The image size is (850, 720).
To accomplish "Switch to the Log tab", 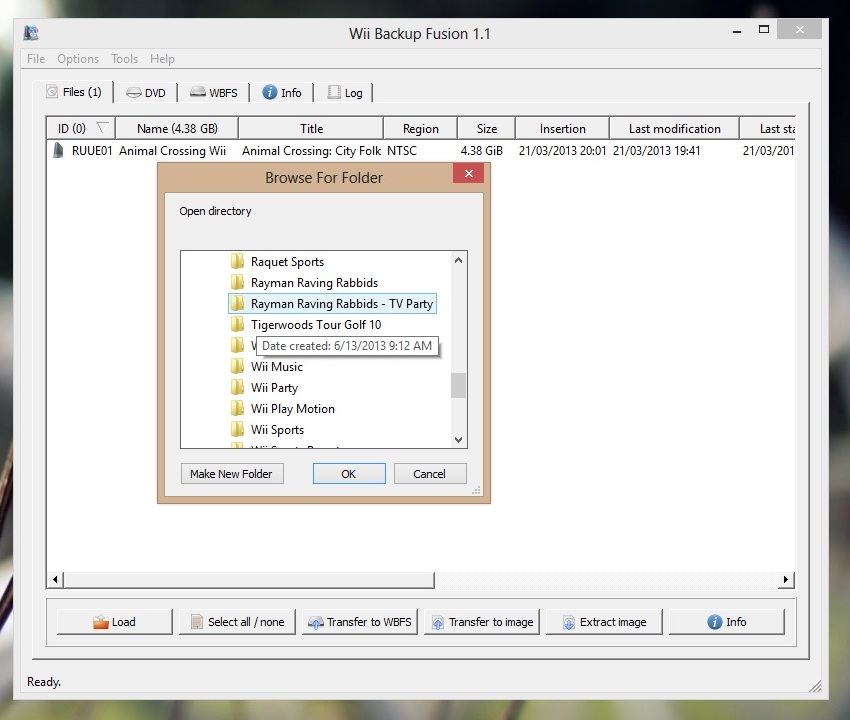I will (344, 93).
